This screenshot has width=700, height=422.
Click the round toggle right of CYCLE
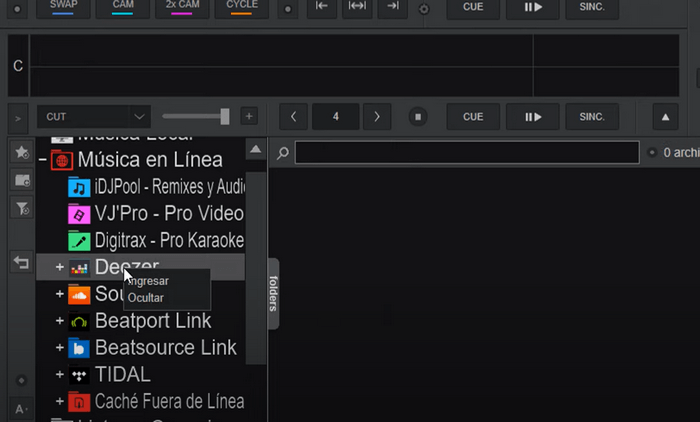click(x=288, y=8)
